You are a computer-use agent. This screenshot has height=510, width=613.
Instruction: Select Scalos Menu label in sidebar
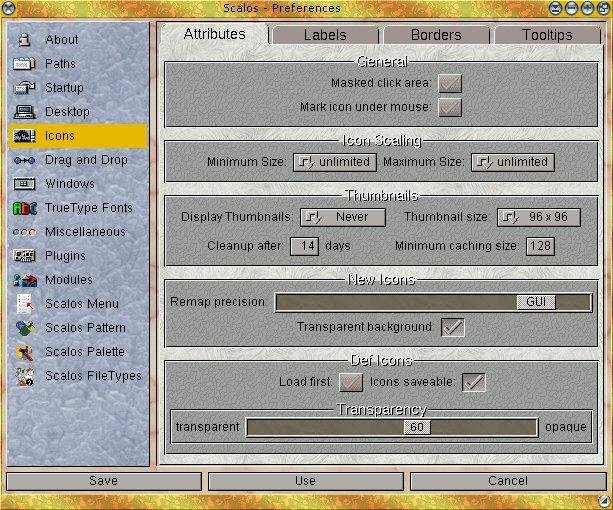(x=82, y=304)
